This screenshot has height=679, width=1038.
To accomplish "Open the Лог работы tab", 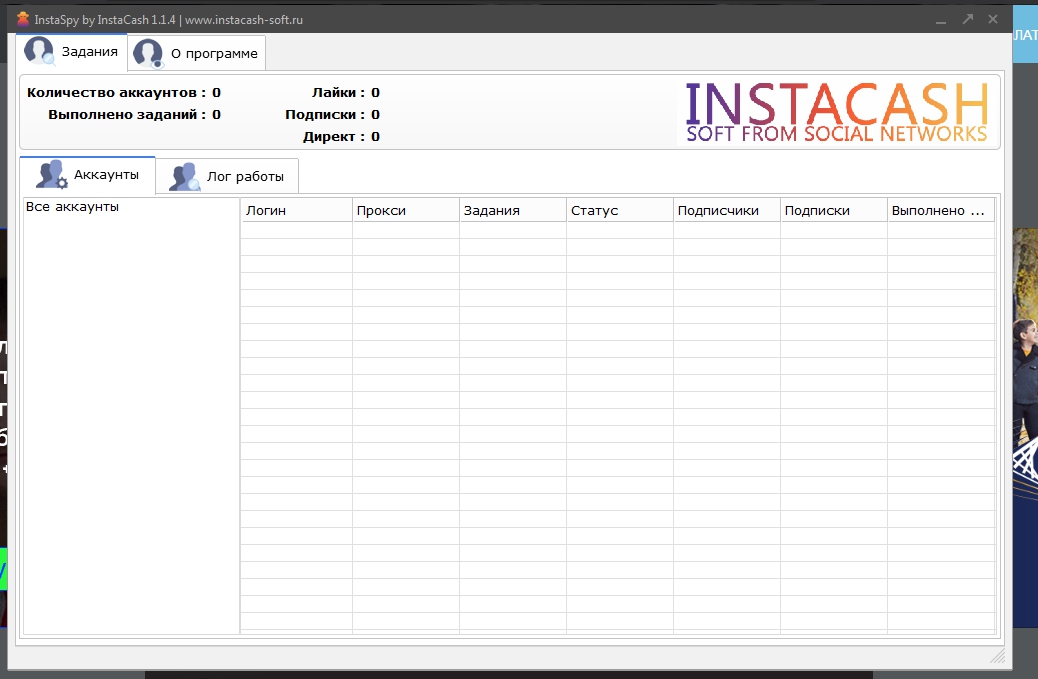I will click(227, 176).
